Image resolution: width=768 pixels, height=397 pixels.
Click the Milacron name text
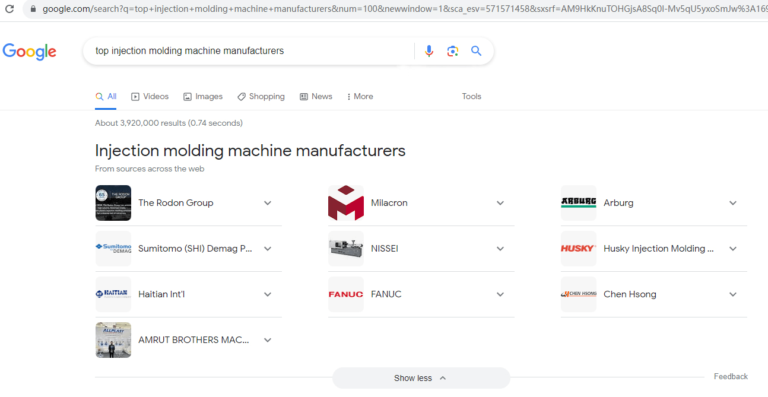tap(389, 203)
